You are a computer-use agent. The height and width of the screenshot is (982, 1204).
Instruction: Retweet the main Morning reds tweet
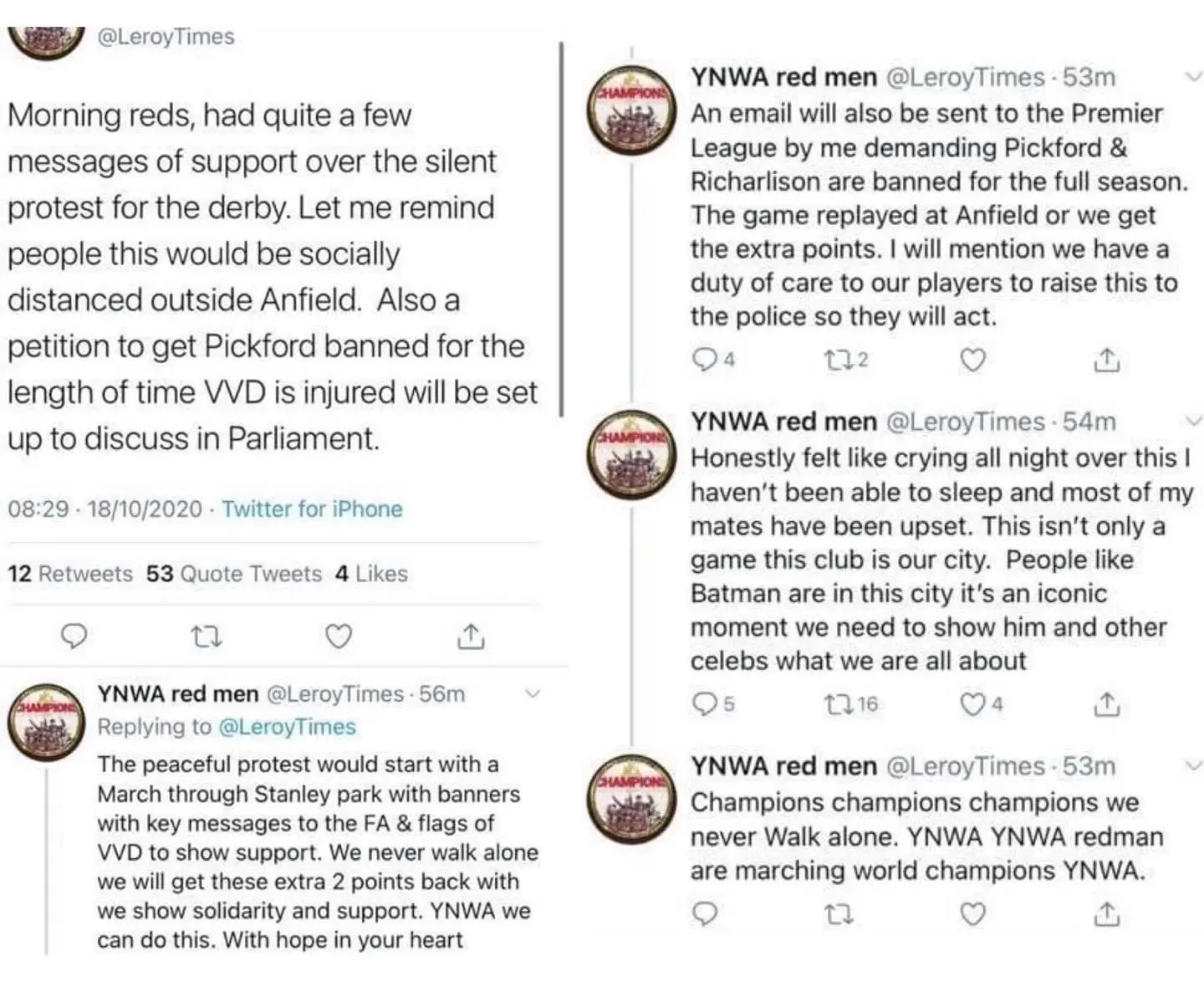click(x=207, y=637)
